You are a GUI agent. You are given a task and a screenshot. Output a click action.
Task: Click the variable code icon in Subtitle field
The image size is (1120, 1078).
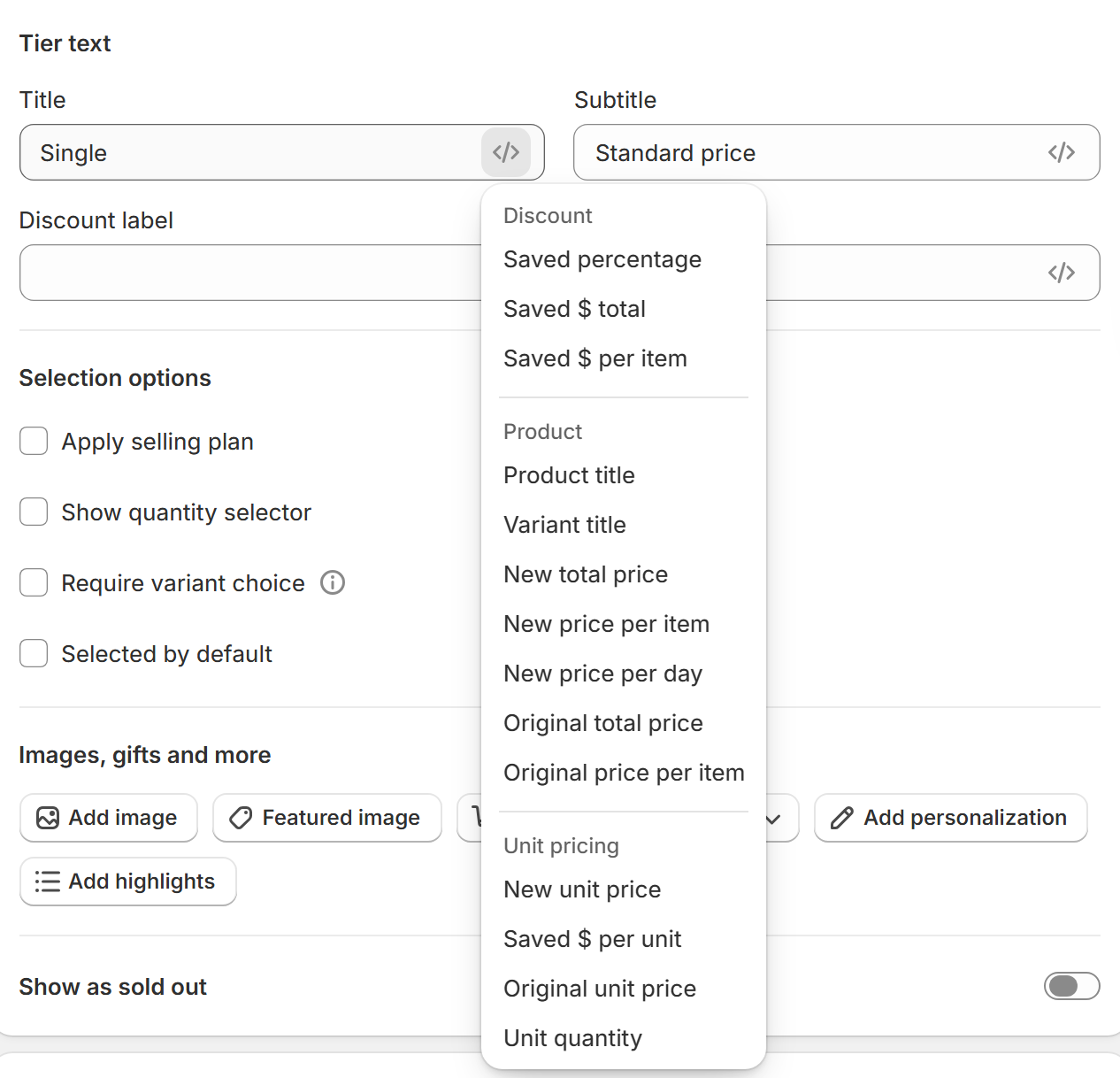click(1062, 152)
